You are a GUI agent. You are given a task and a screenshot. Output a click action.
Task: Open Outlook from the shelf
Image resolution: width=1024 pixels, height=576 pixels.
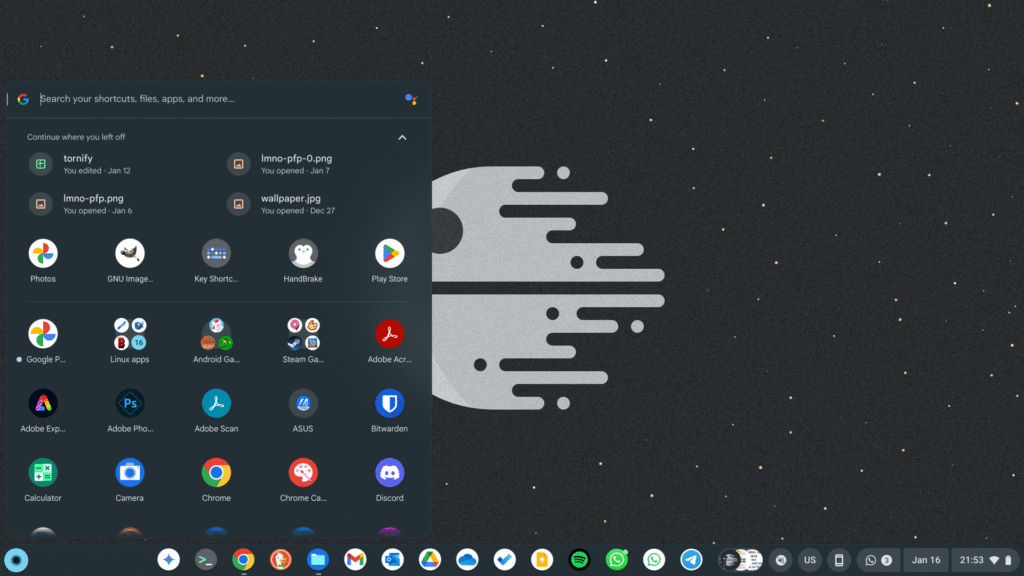pos(392,560)
